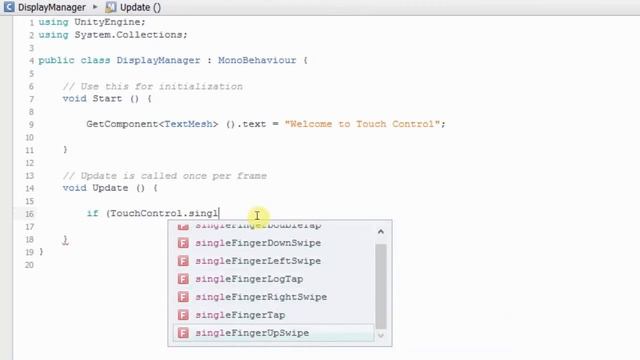Click line number 4 in the gutter

[31, 61]
